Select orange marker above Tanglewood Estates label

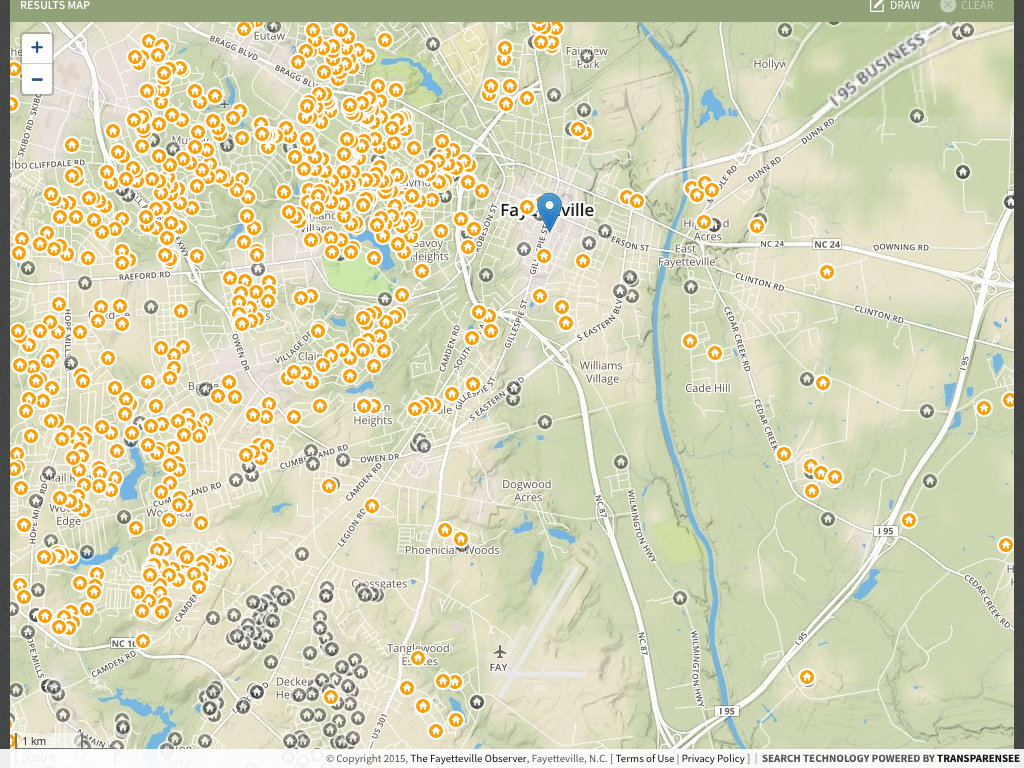[x=418, y=657]
